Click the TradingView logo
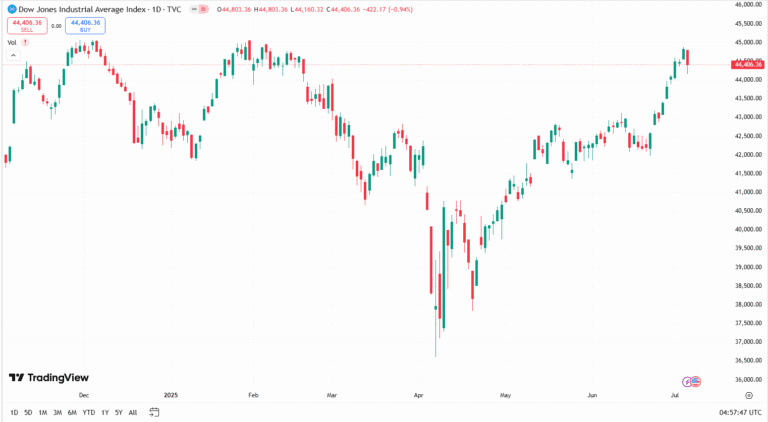The height and width of the screenshot is (422, 768). [48, 377]
